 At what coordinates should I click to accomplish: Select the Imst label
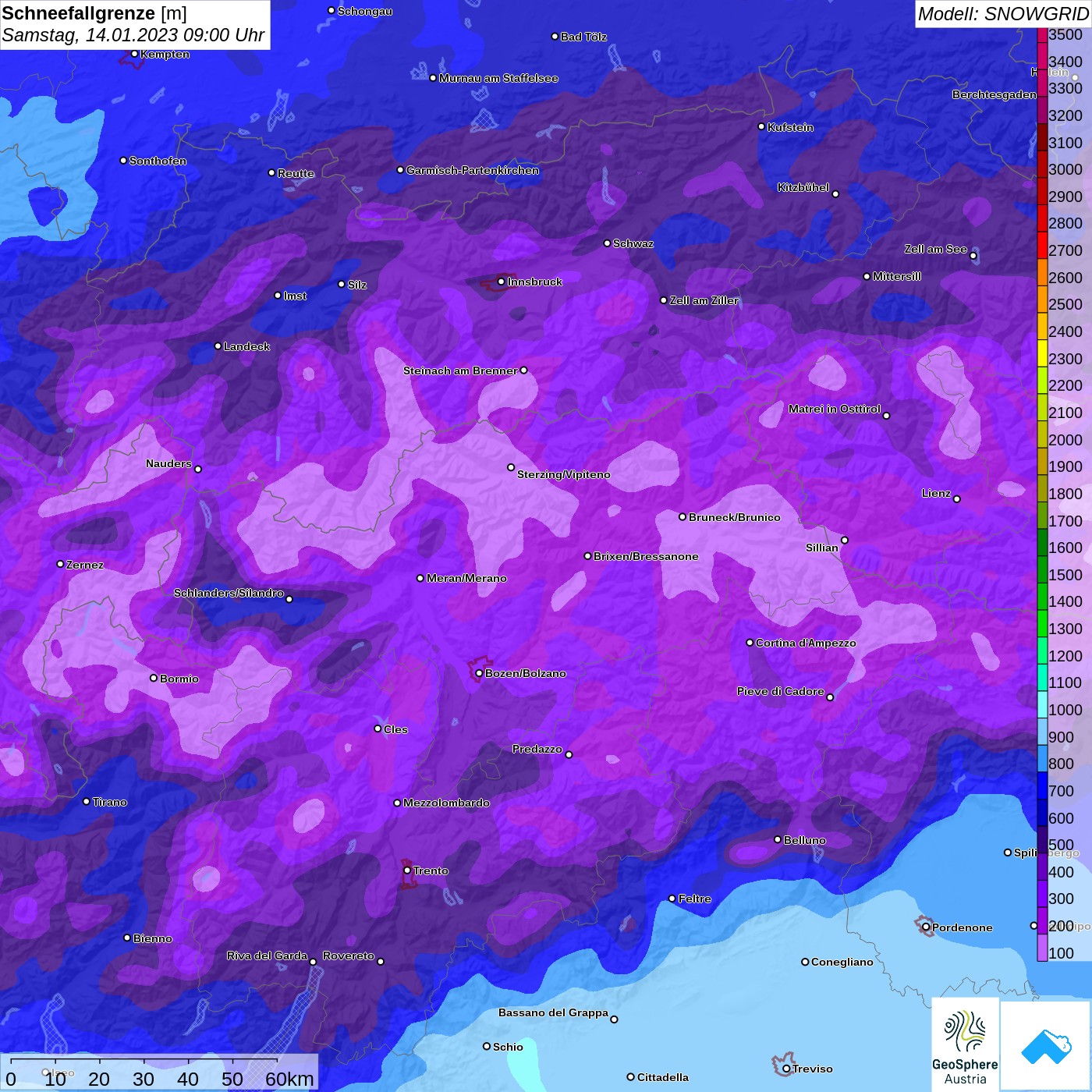tap(295, 296)
